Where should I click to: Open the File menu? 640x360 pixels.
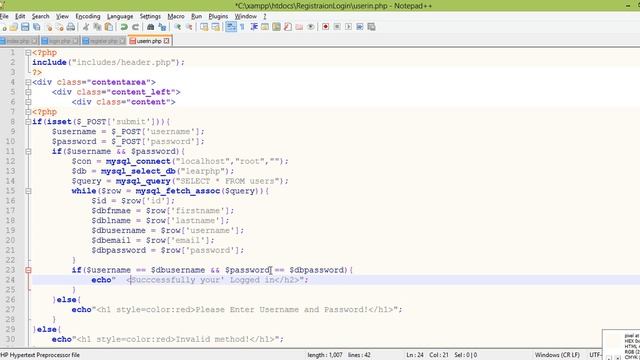4,16
